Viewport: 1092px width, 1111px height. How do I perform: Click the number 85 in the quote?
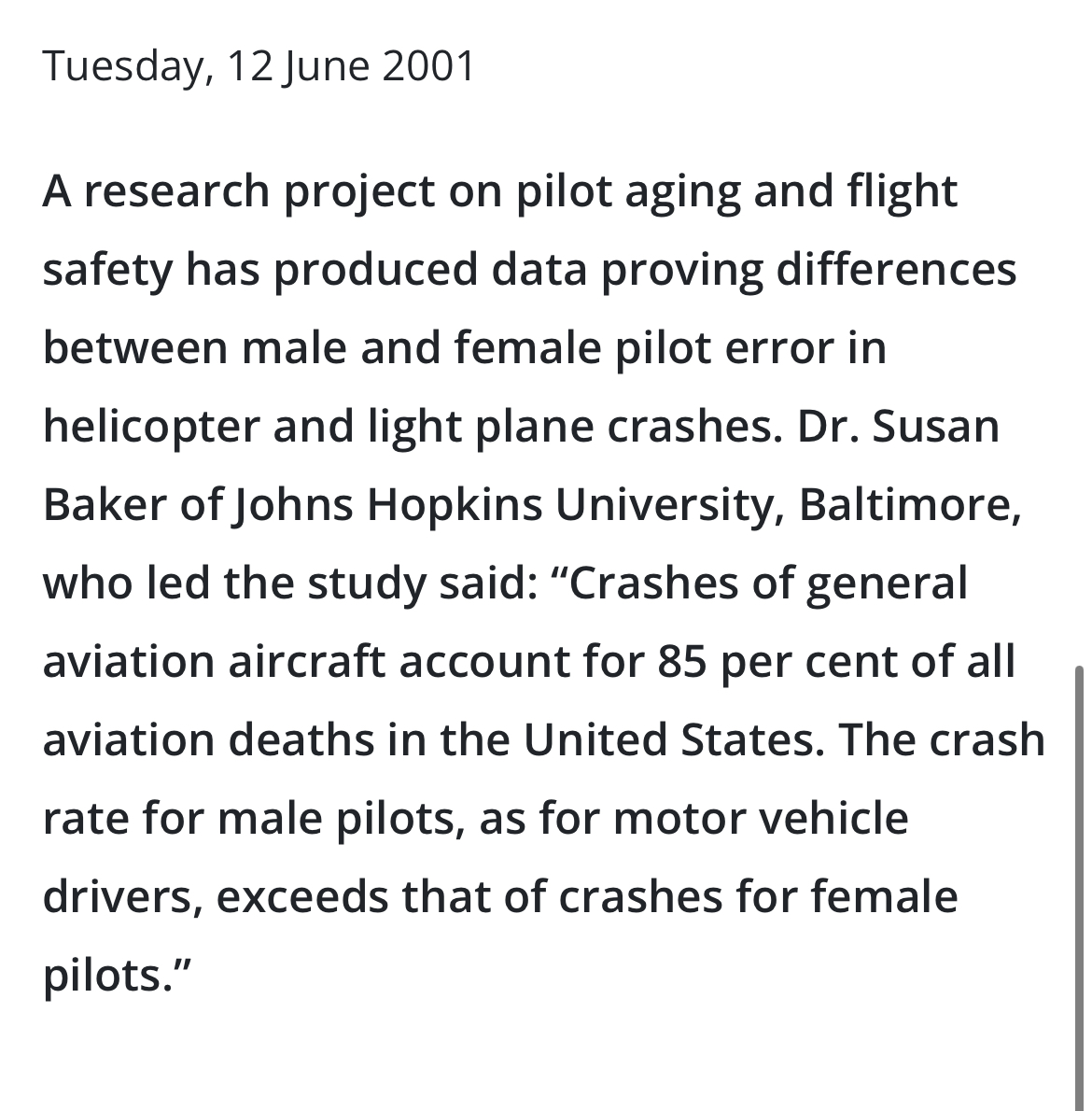coord(682,661)
